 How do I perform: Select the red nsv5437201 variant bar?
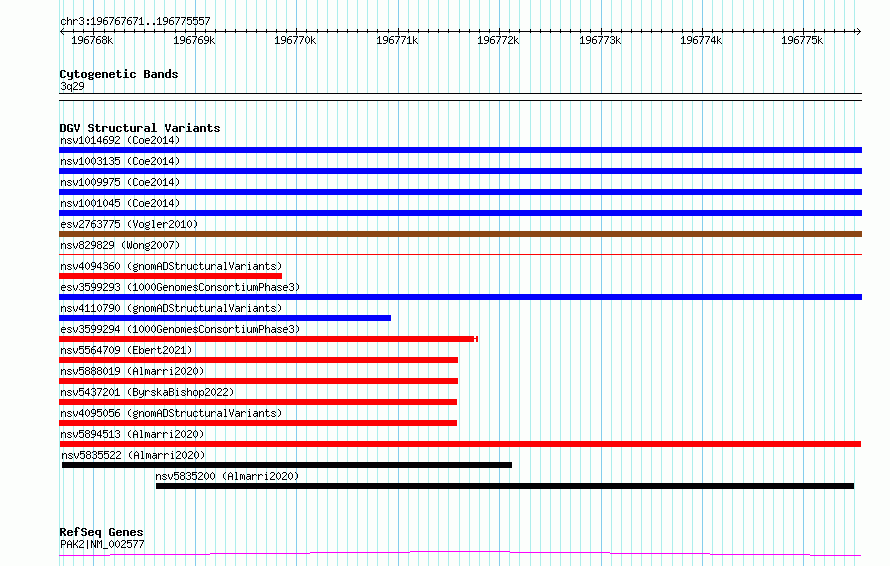[x=258, y=402]
